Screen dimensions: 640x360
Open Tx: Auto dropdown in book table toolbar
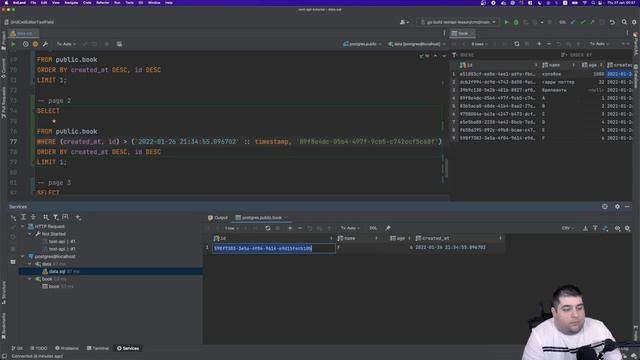tap(599, 44)
